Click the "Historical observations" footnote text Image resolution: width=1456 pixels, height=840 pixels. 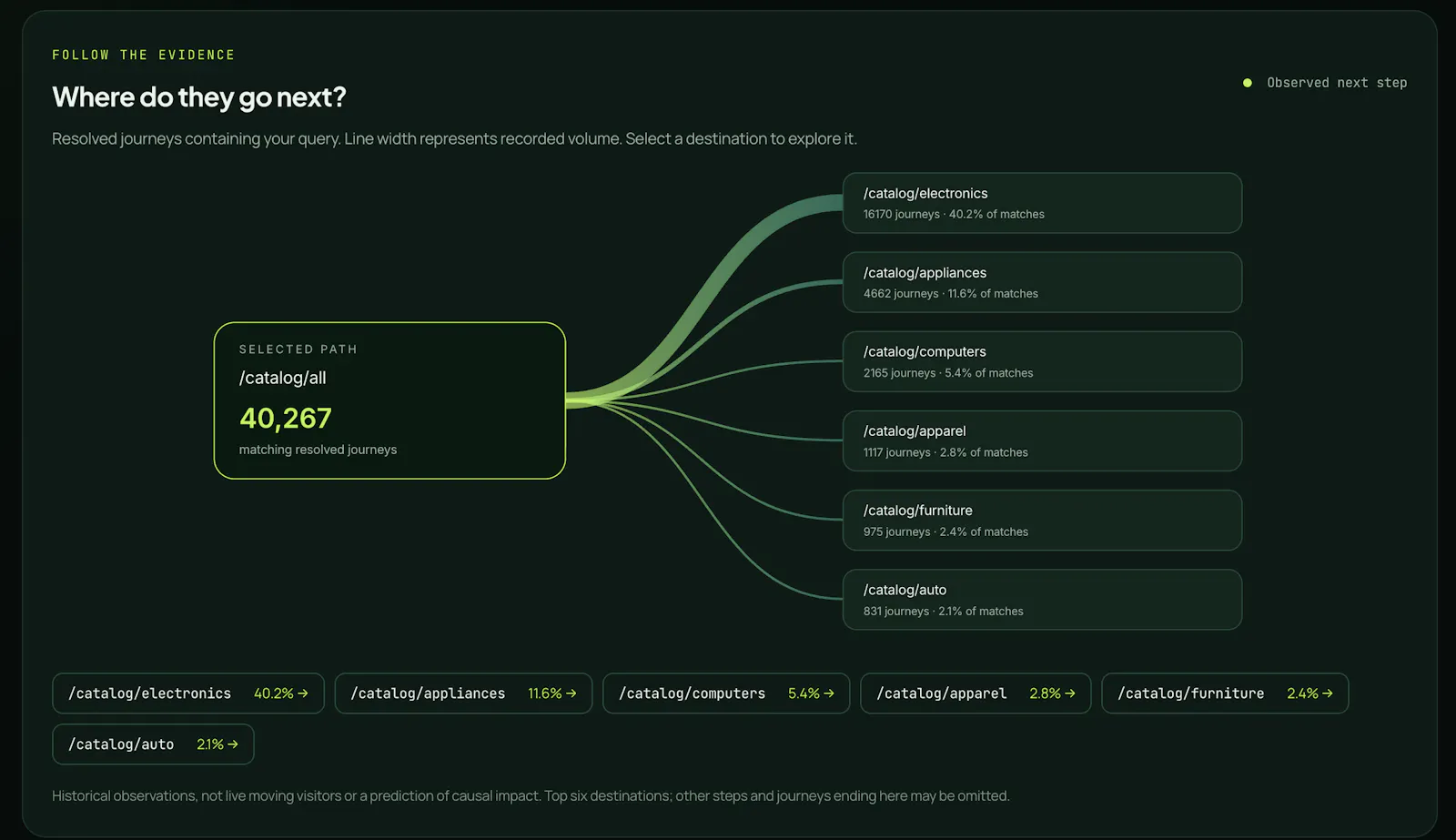[531, 795]
